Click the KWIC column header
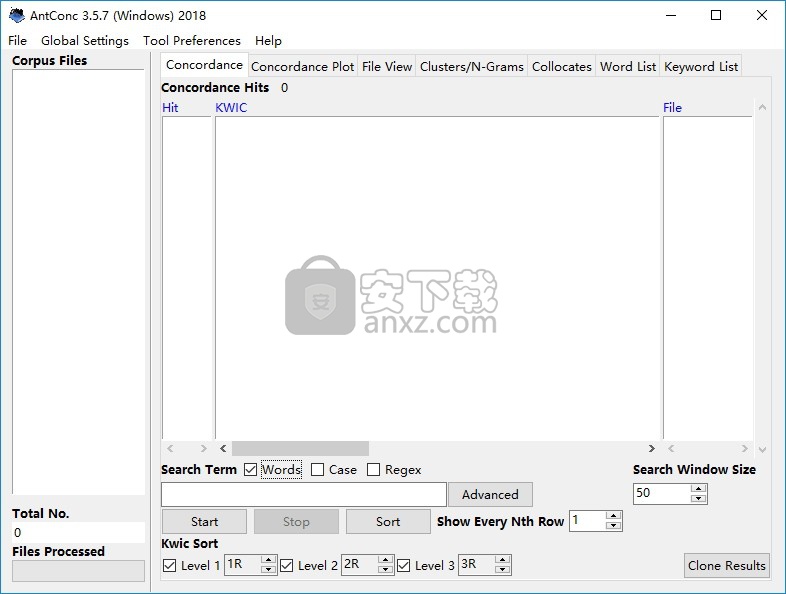The width and height of the screenshot is (786, 594). coord(231,108)
